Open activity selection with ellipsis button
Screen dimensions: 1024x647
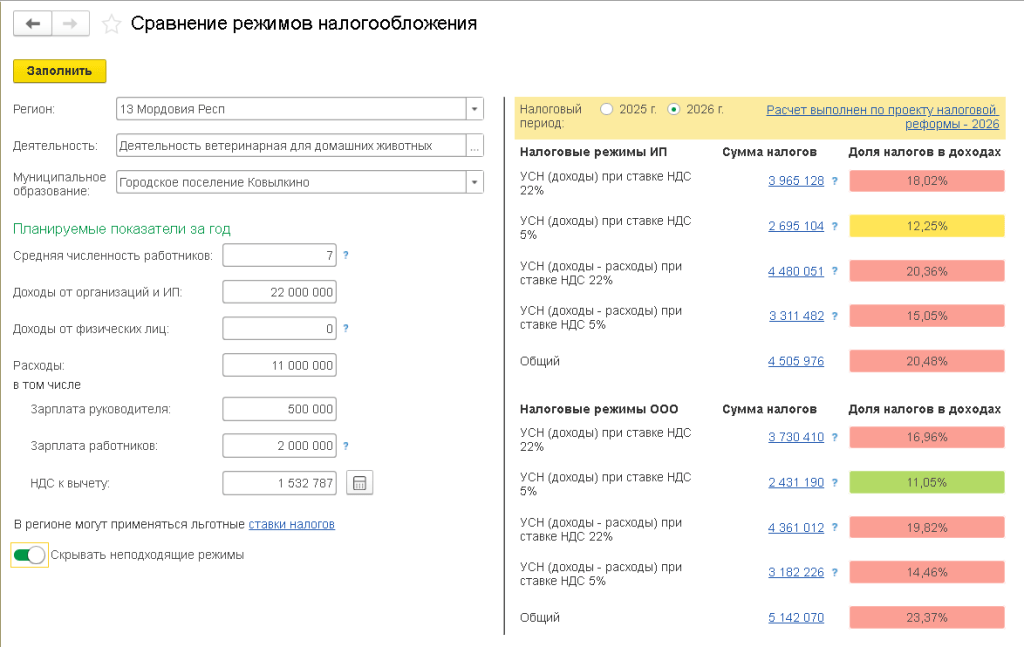pos(474,146)
